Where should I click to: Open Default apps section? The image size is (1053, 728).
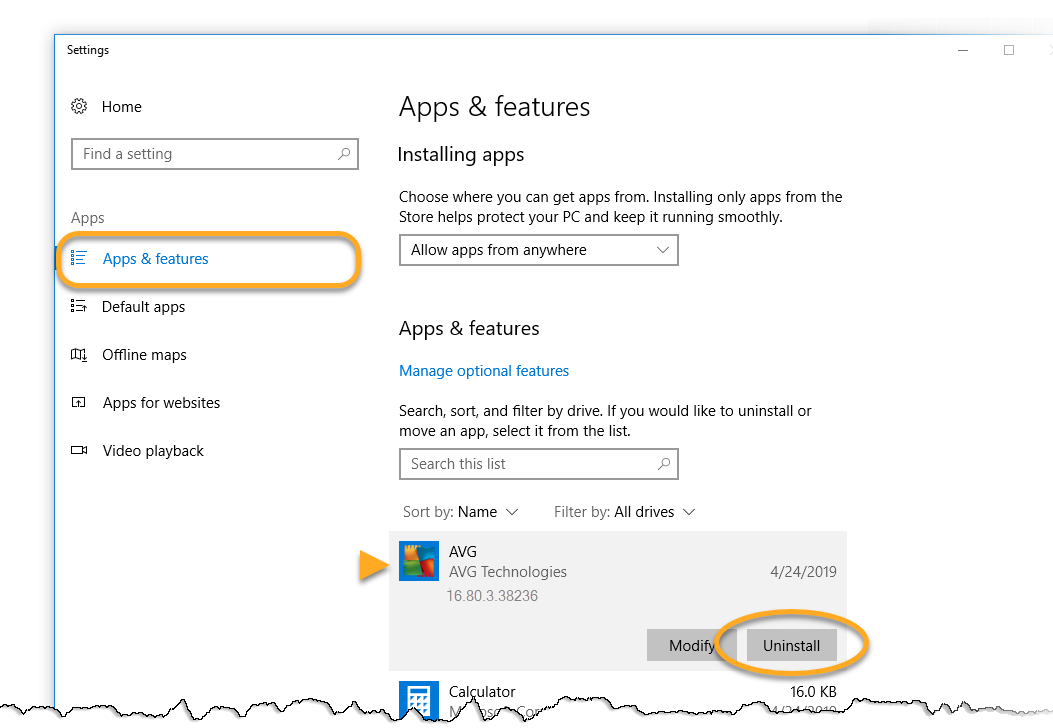[143, 307]
